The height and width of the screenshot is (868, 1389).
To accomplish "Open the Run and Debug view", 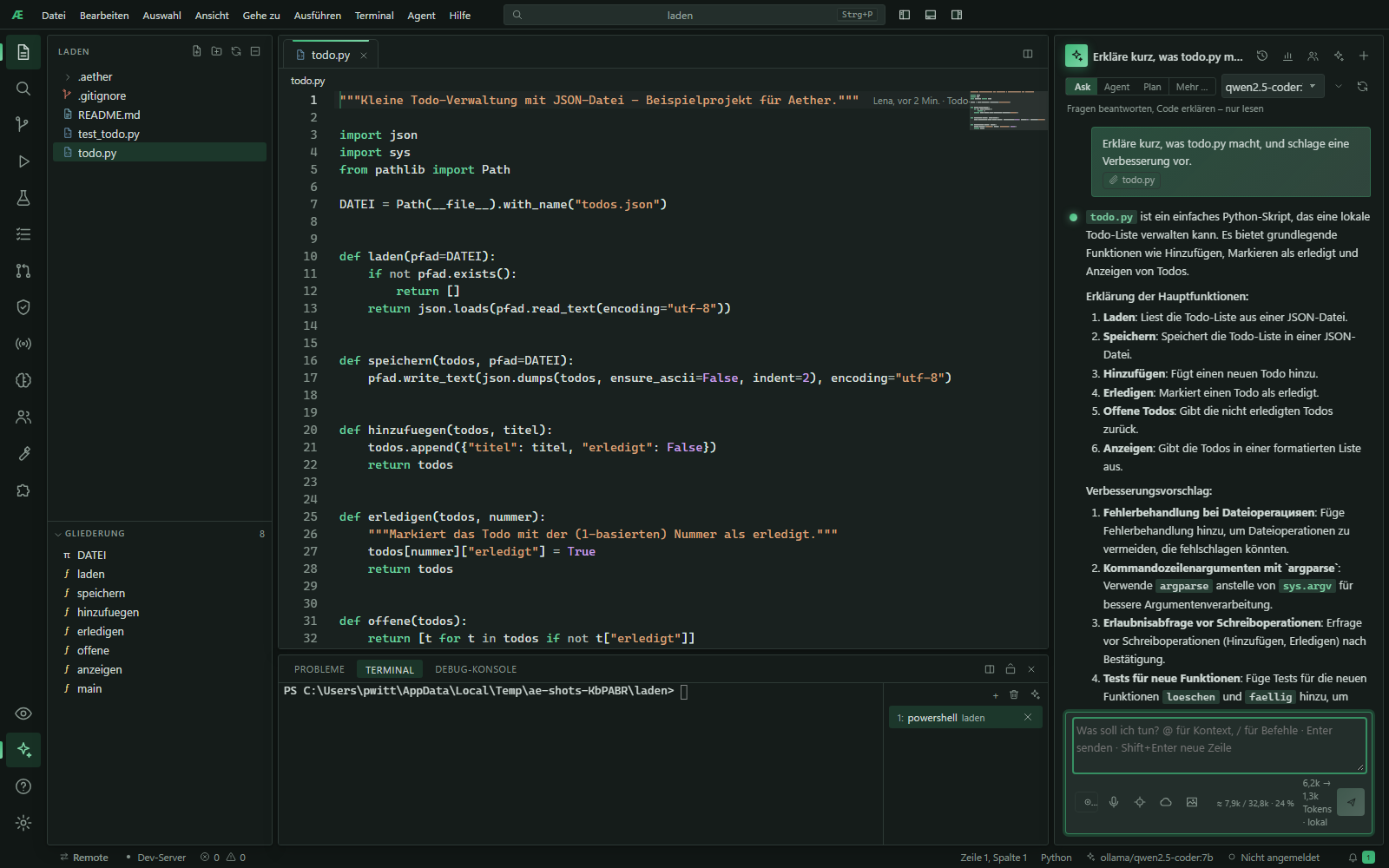I will pyautogui.click(x=23, y=161).
